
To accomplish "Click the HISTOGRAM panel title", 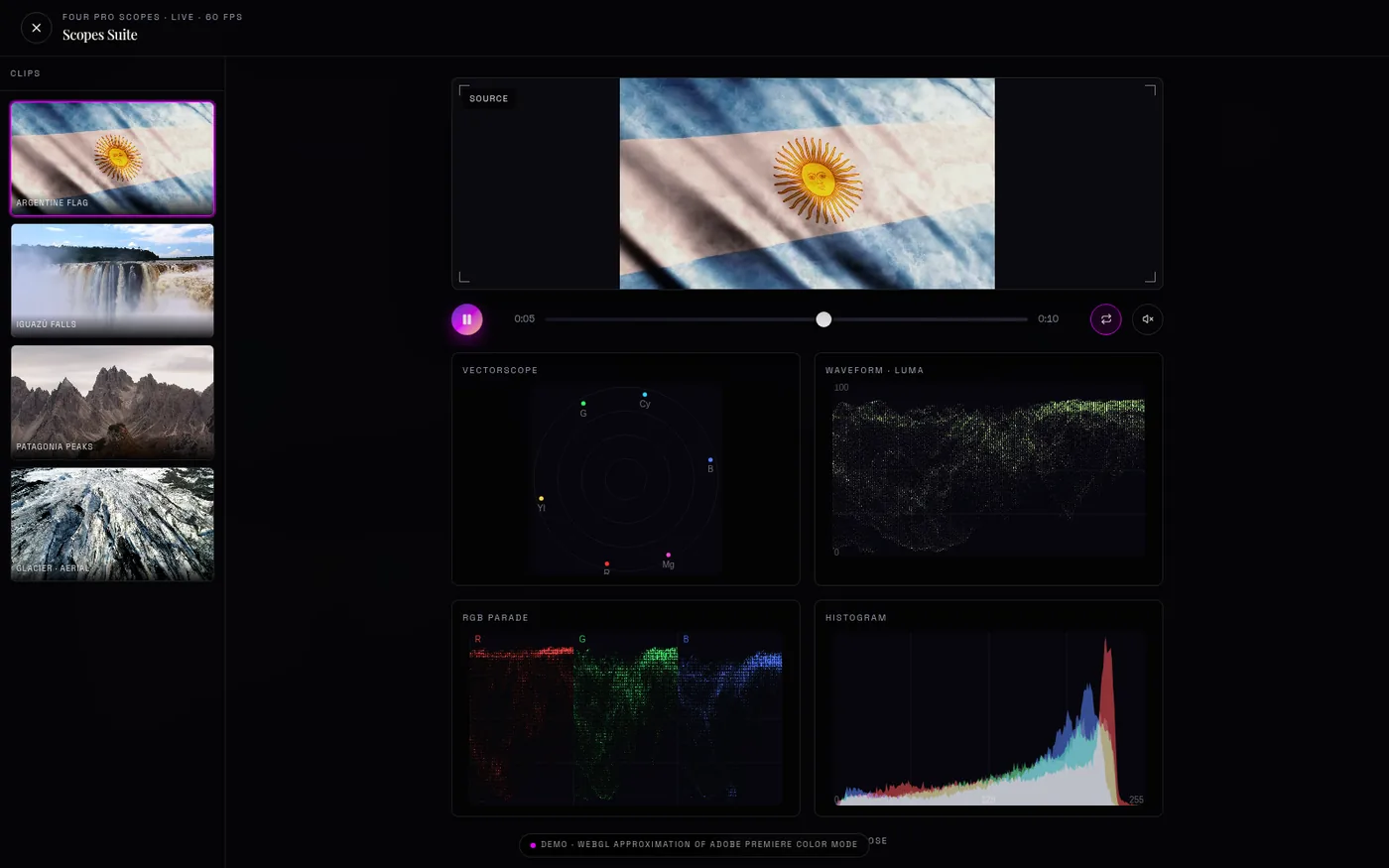I will [x=856, y=617].
